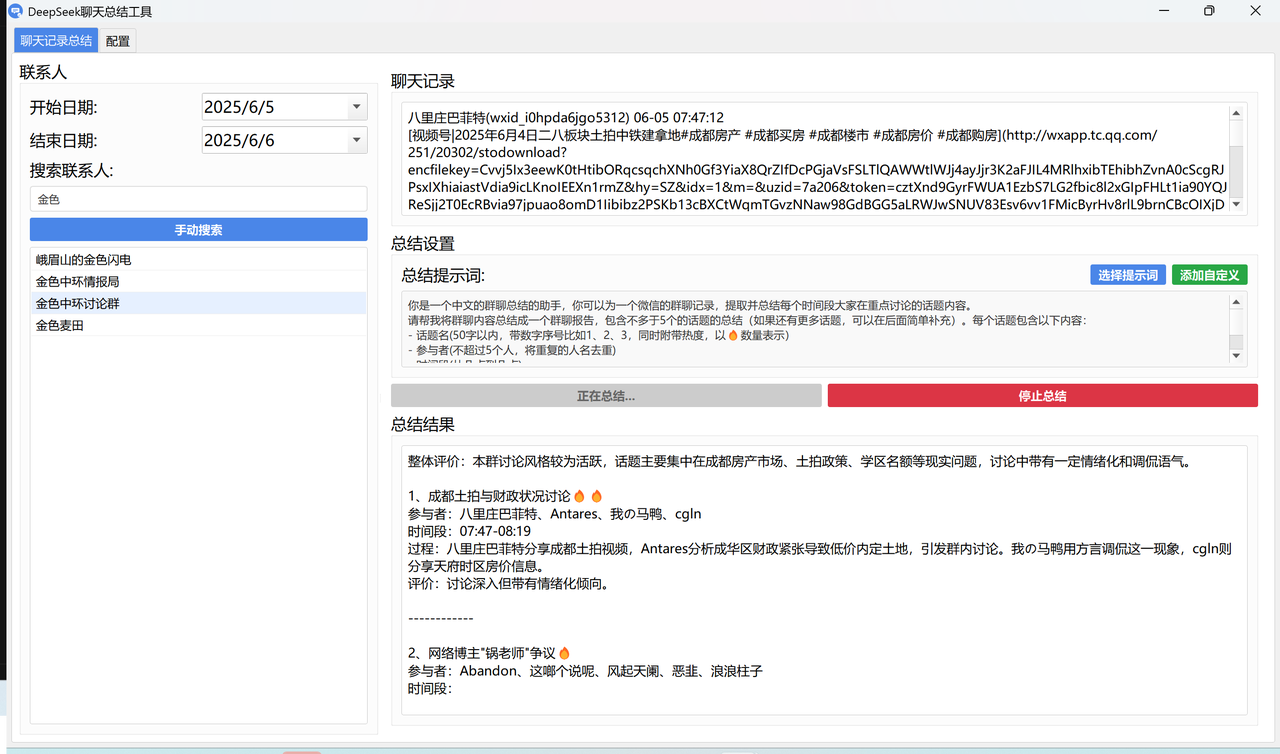
Task: Open the 结束日期 date dropdown arrow
Action: [x=357, y=140]
